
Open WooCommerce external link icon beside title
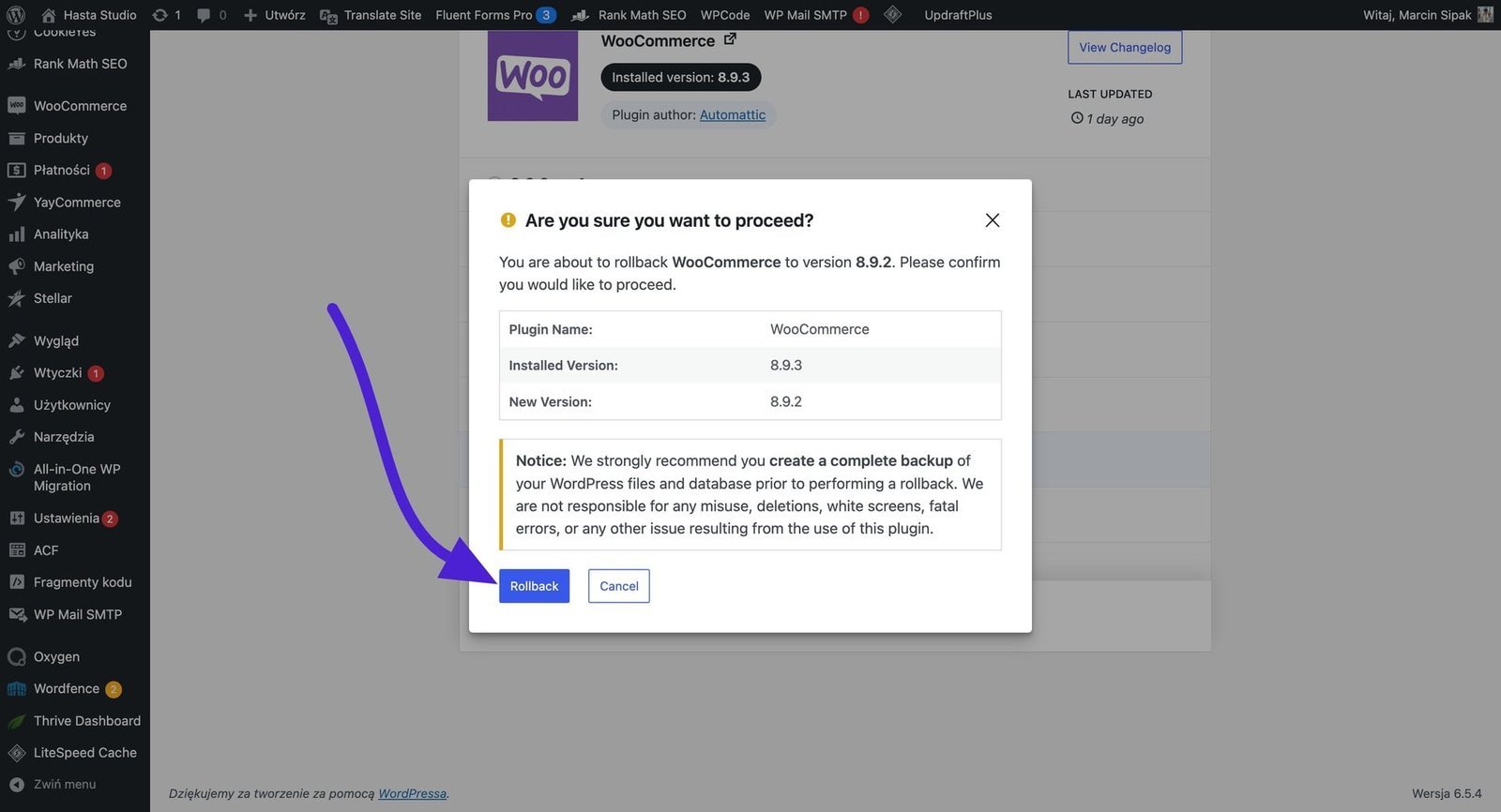click(730, 39)
